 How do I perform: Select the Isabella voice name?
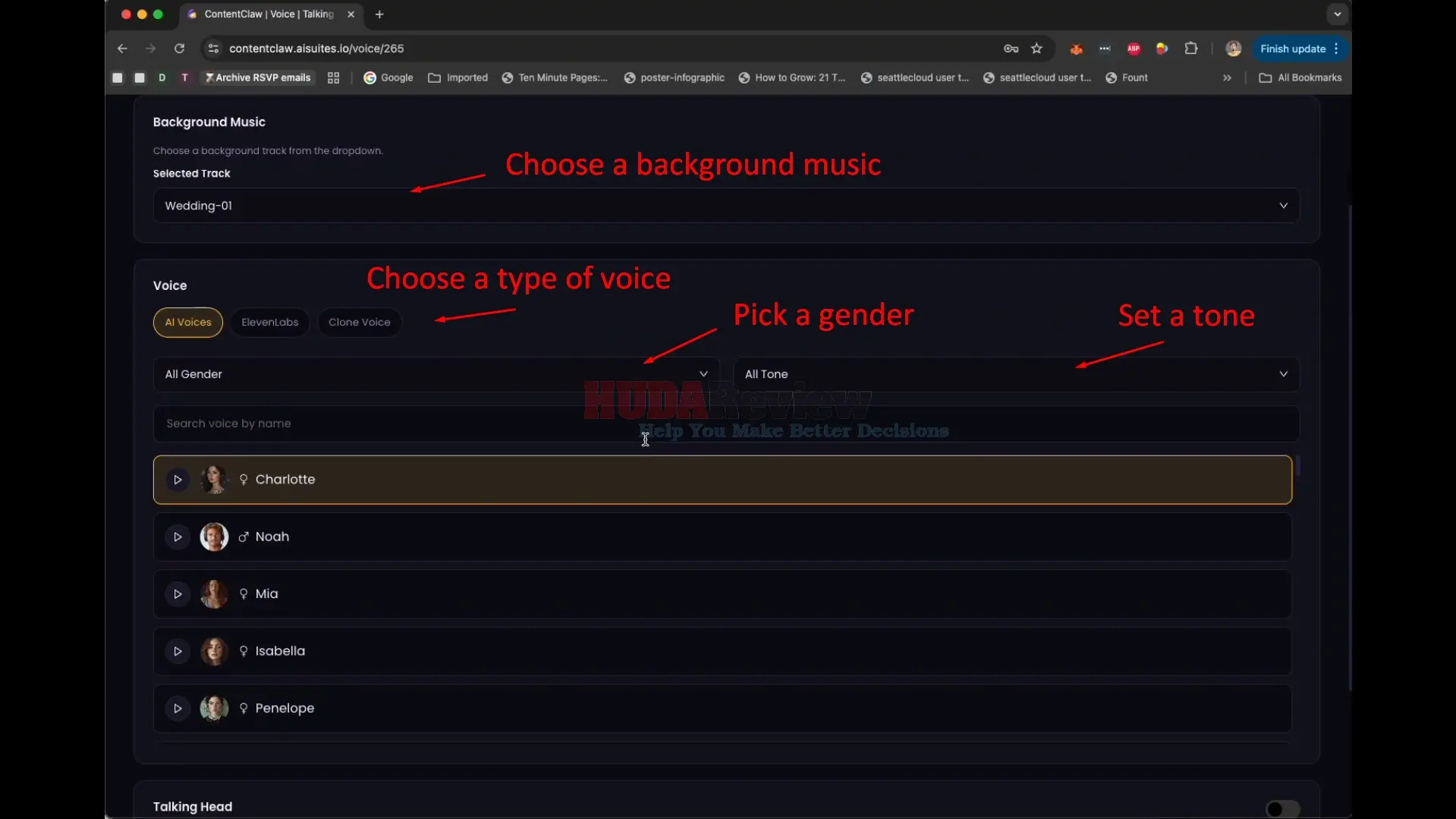(280, 651)
